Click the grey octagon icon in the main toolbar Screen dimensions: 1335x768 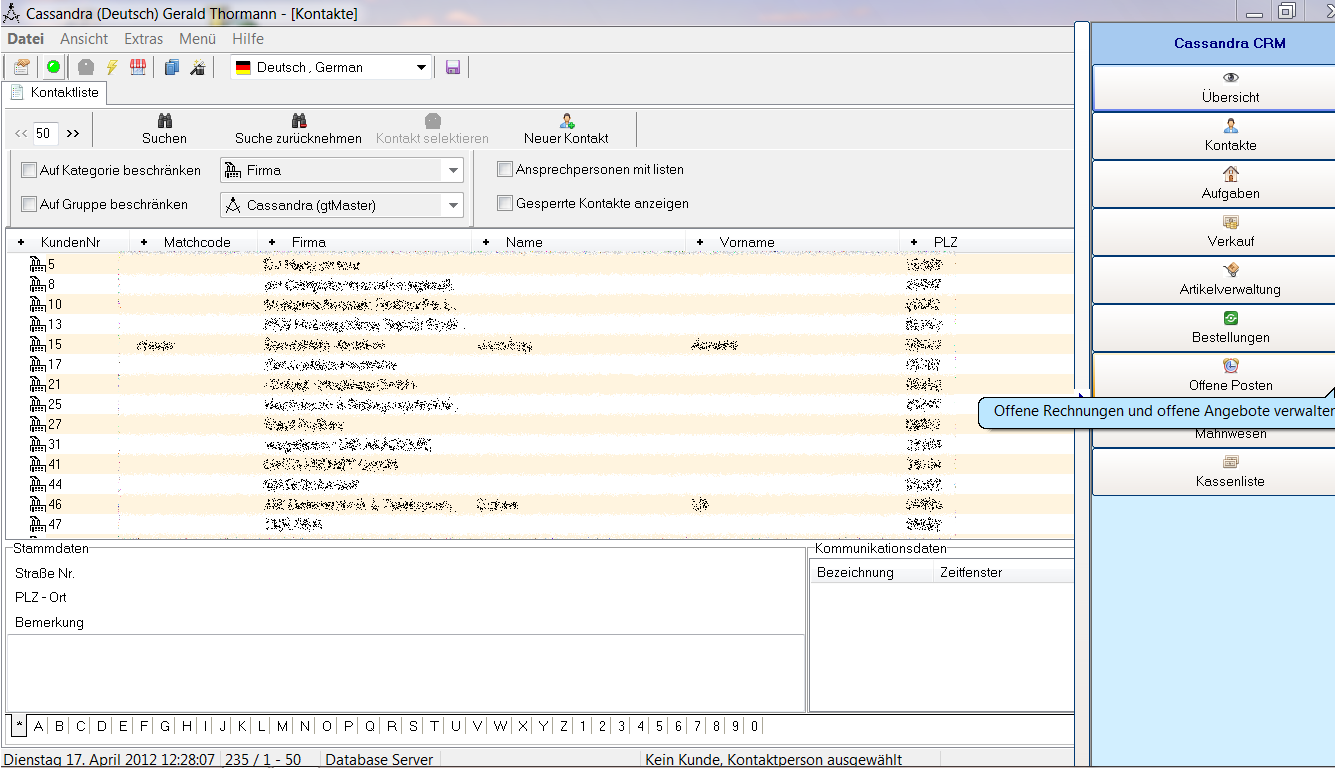point(86,67)
